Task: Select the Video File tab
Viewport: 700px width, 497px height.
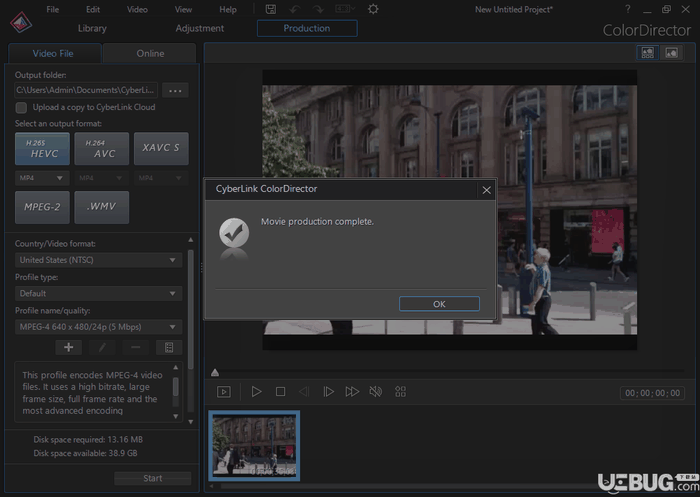Action: point(53,54)
